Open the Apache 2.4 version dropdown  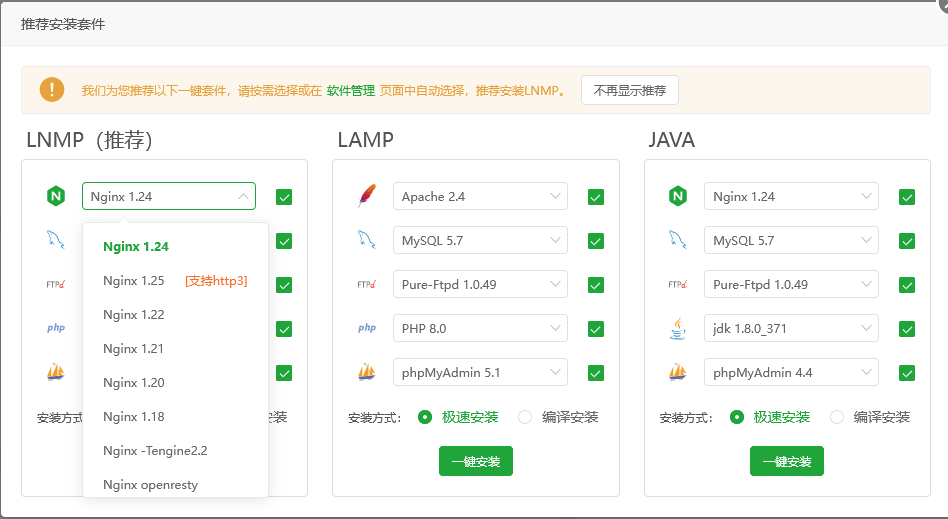coord(480,196)
